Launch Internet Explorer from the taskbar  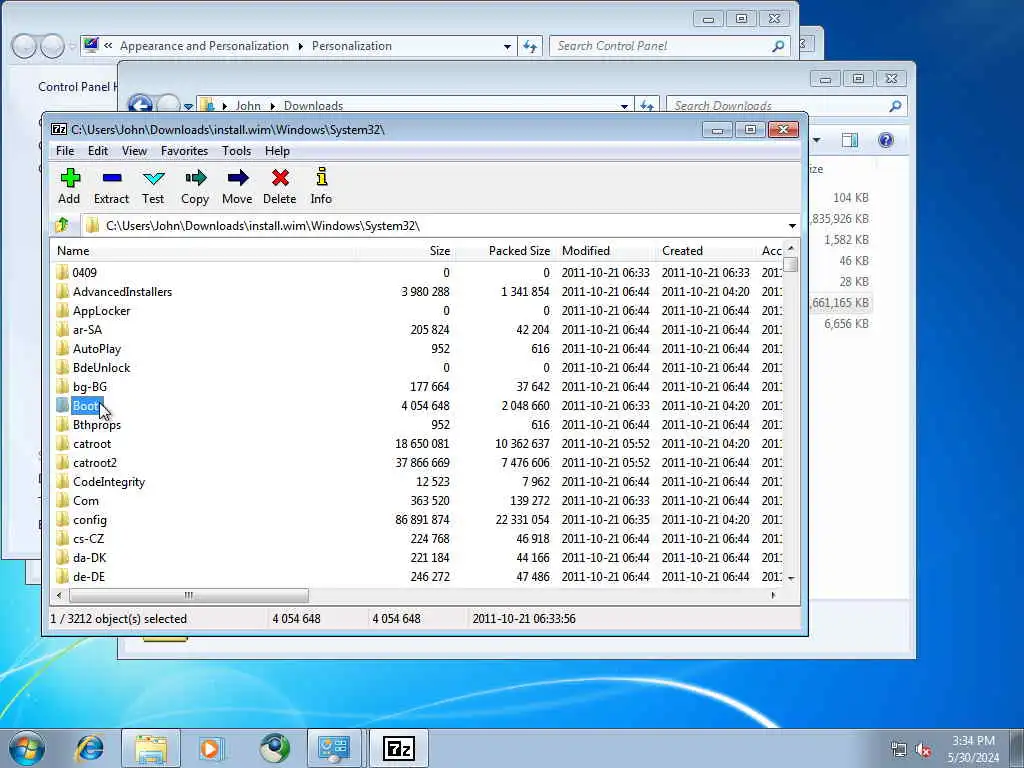point(89,748)
